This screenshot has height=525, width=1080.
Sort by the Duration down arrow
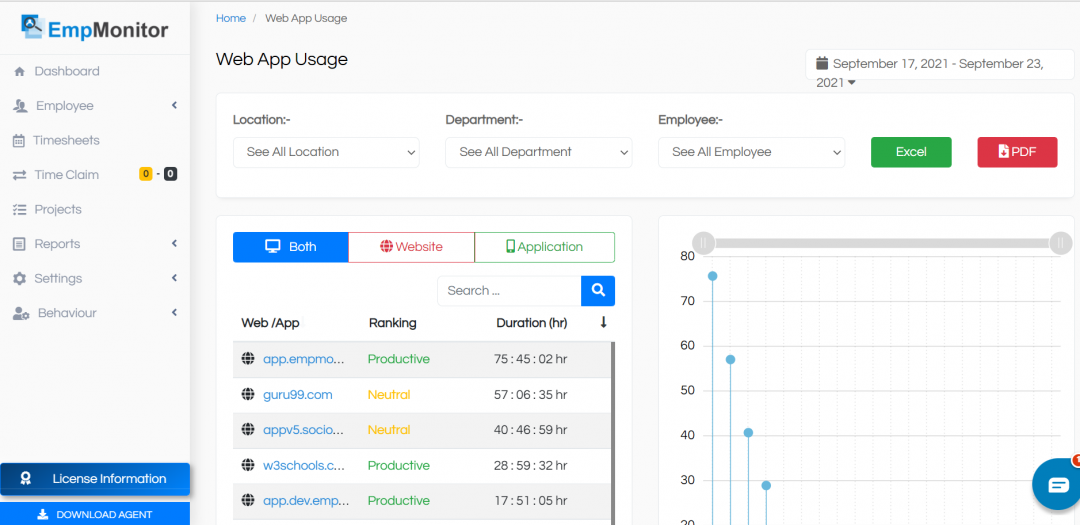603,323
